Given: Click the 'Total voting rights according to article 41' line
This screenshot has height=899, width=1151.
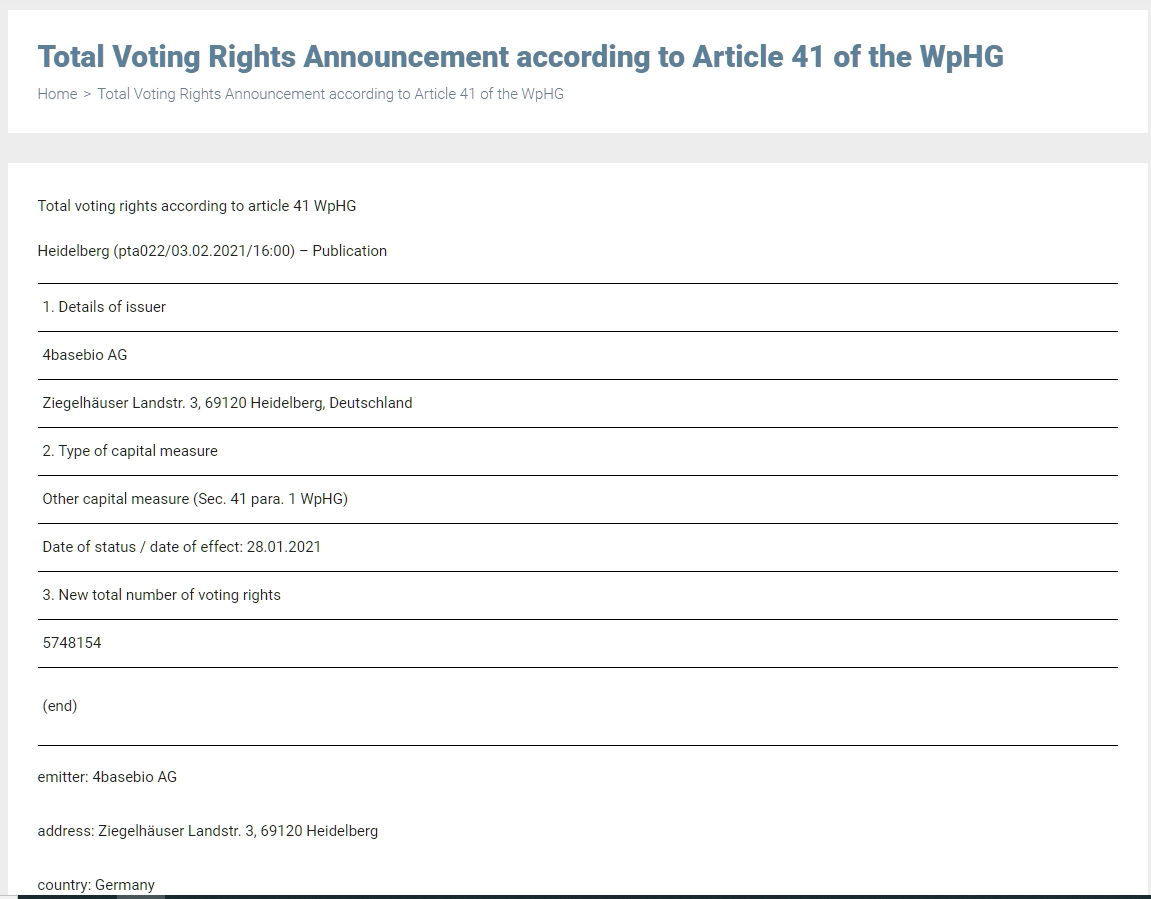Looking at the screenshot, I should point(197,206).
